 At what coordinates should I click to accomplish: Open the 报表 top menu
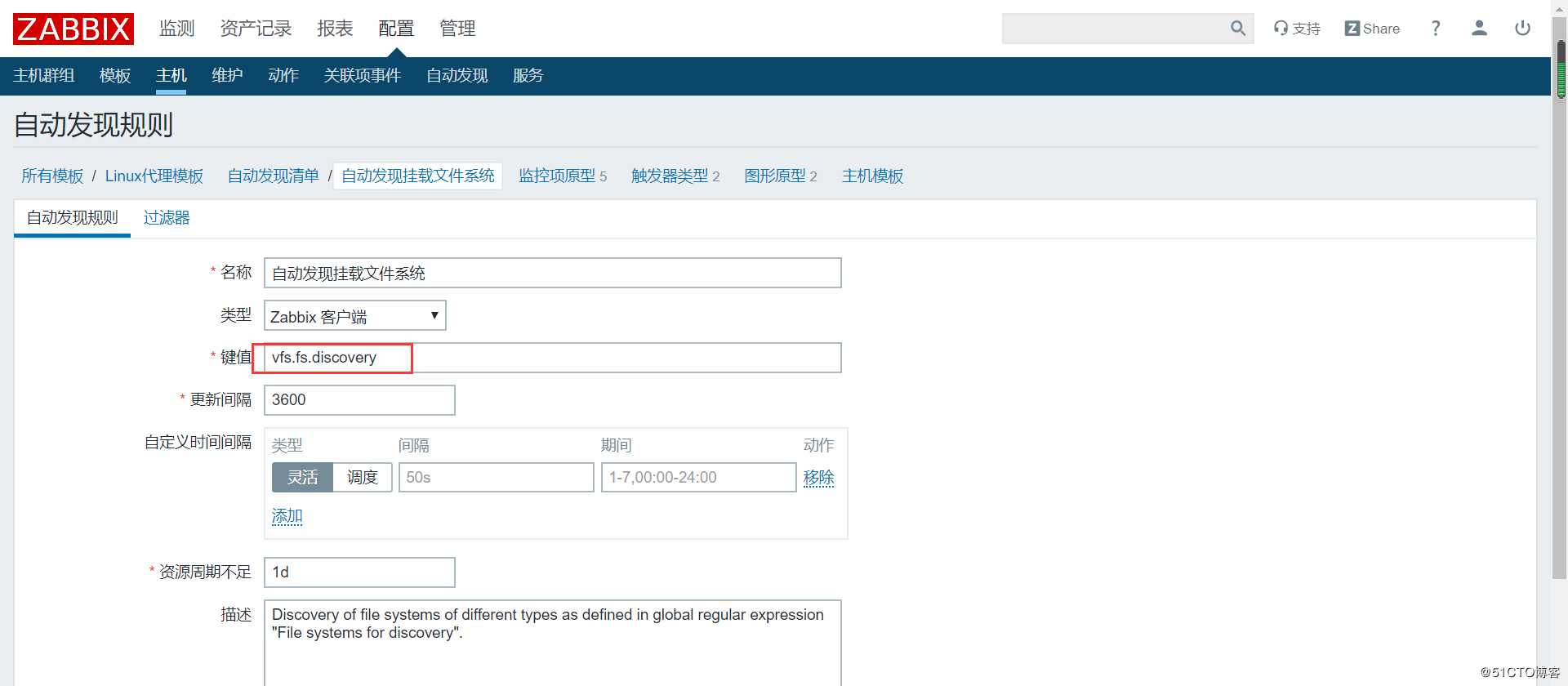coord(335,29)
